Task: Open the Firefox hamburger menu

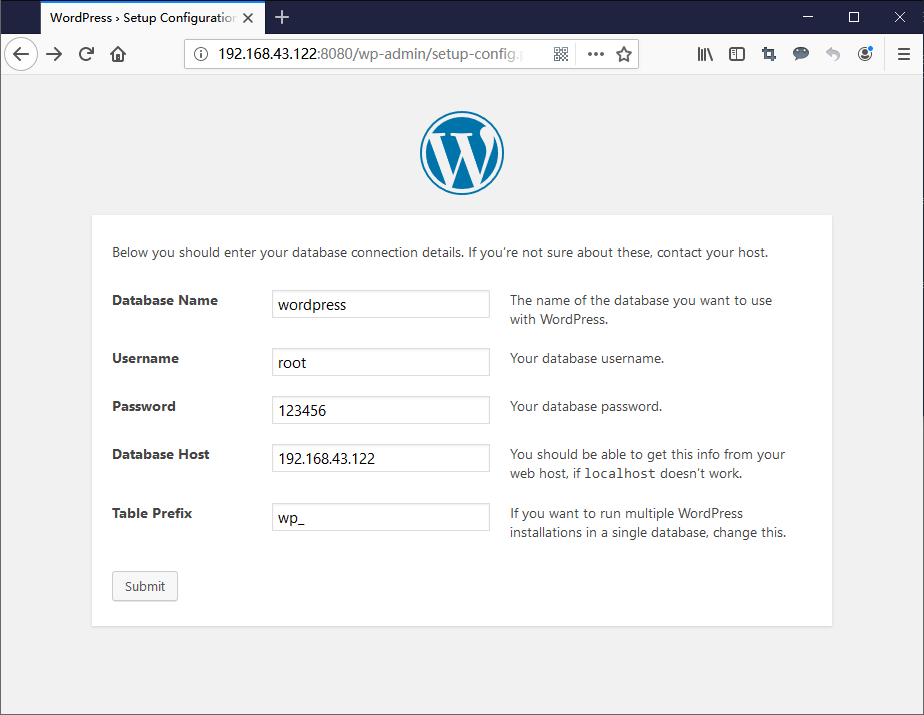Action: [x=904, y=54]
